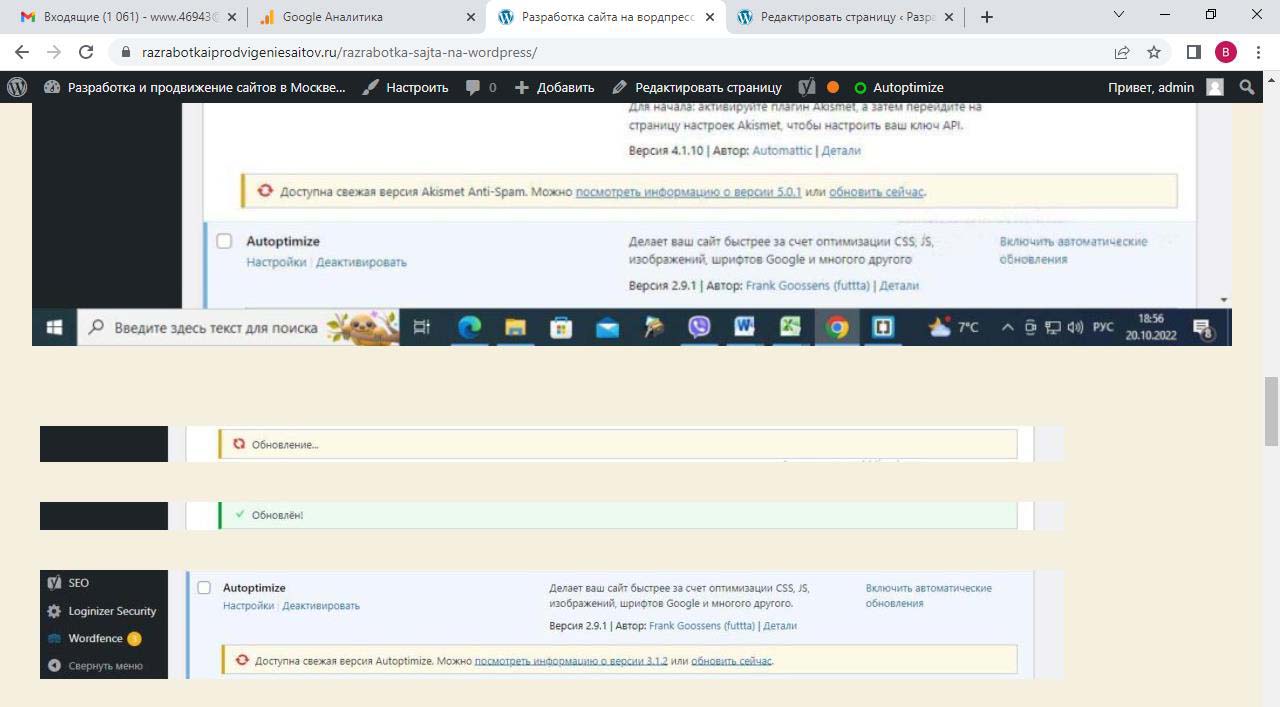The image size is (1280, 707).
Task: Open the Добавить menu in admin bar
Action: (x=554, y=87)
